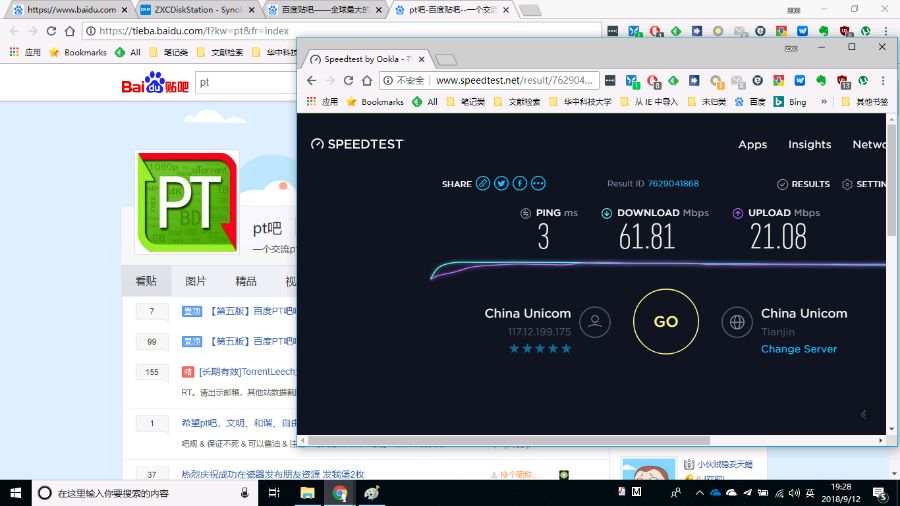Open the notification center icon

click(880, 493)
